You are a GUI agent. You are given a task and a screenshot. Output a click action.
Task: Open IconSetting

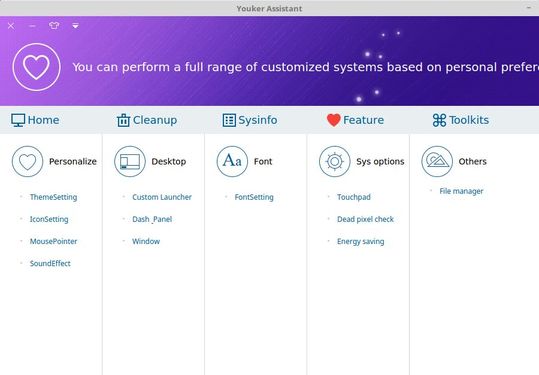(x=49, y=219)
